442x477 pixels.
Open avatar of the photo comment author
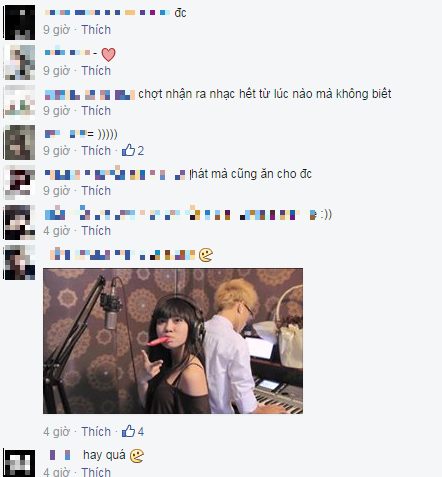[20, 262]
